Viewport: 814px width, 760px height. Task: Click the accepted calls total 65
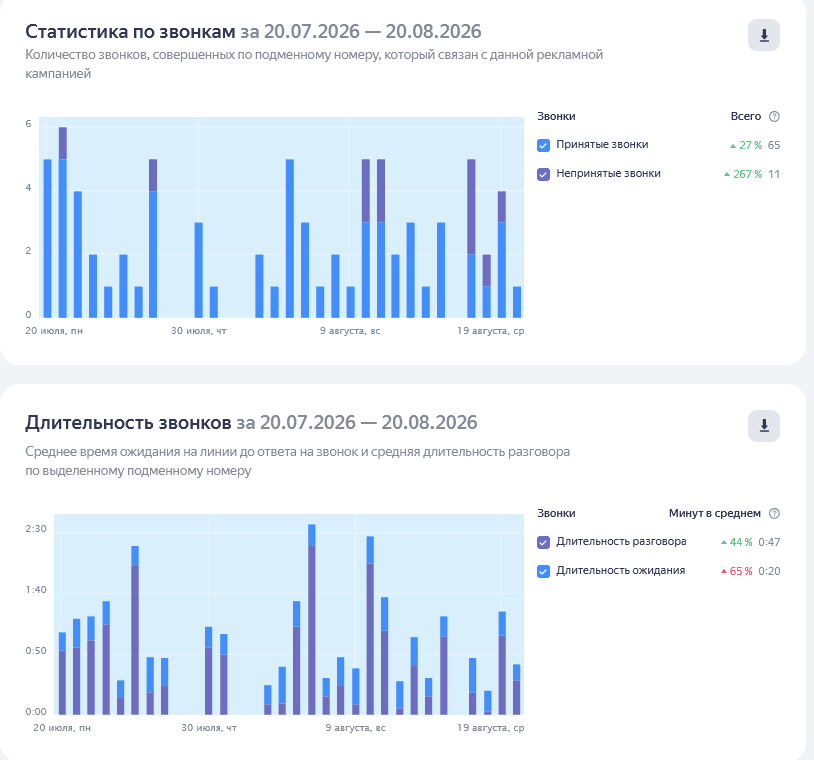(x=774, y=145)
